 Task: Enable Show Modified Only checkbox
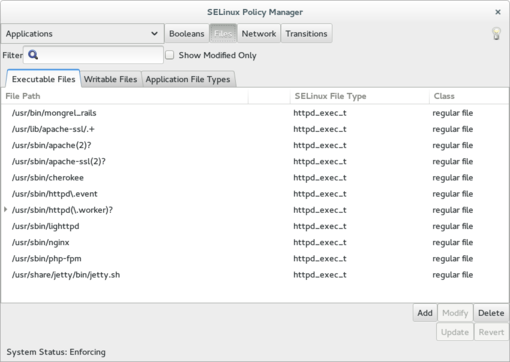tap(170, 55)
